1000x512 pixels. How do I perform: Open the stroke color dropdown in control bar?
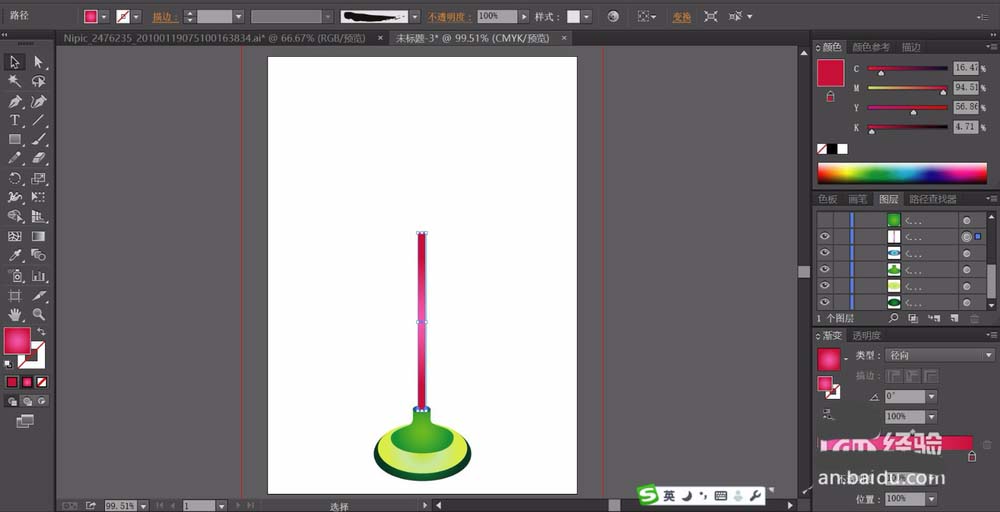click(x=136, y=17)
